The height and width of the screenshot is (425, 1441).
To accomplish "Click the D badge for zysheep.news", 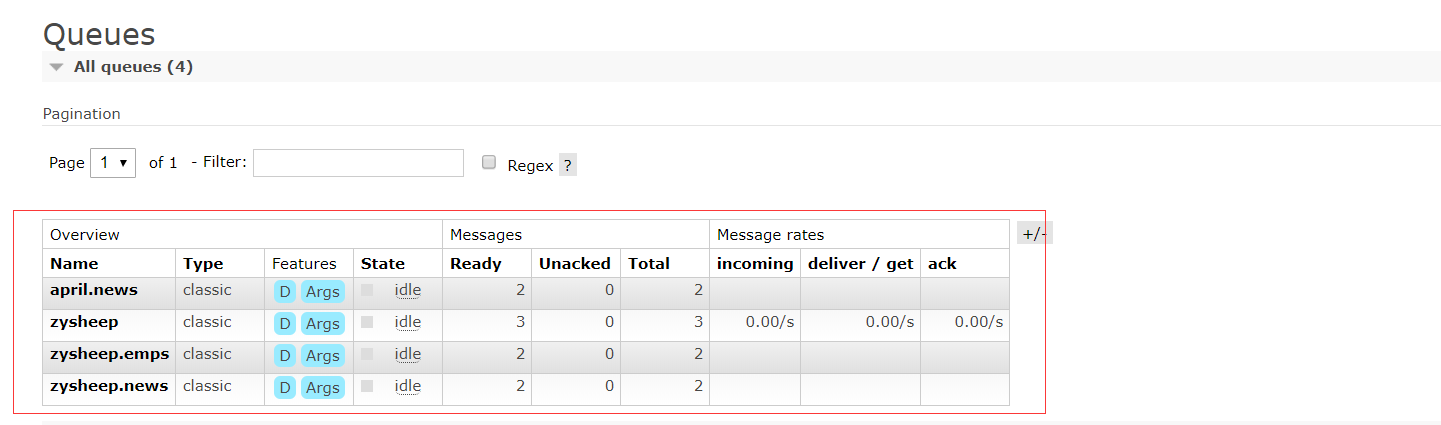I will 285,388.
